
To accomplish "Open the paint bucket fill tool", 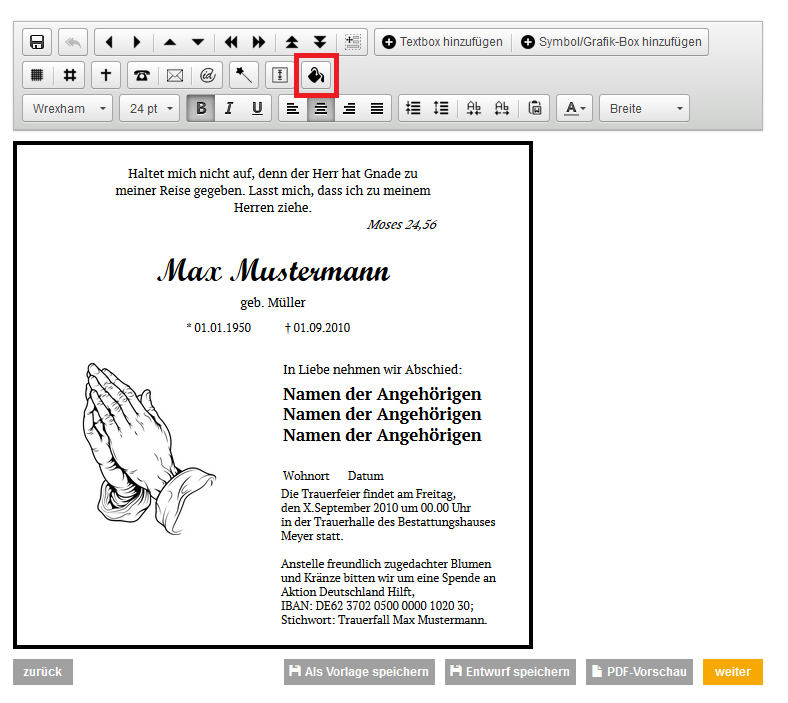I will [x=316, y=75].
